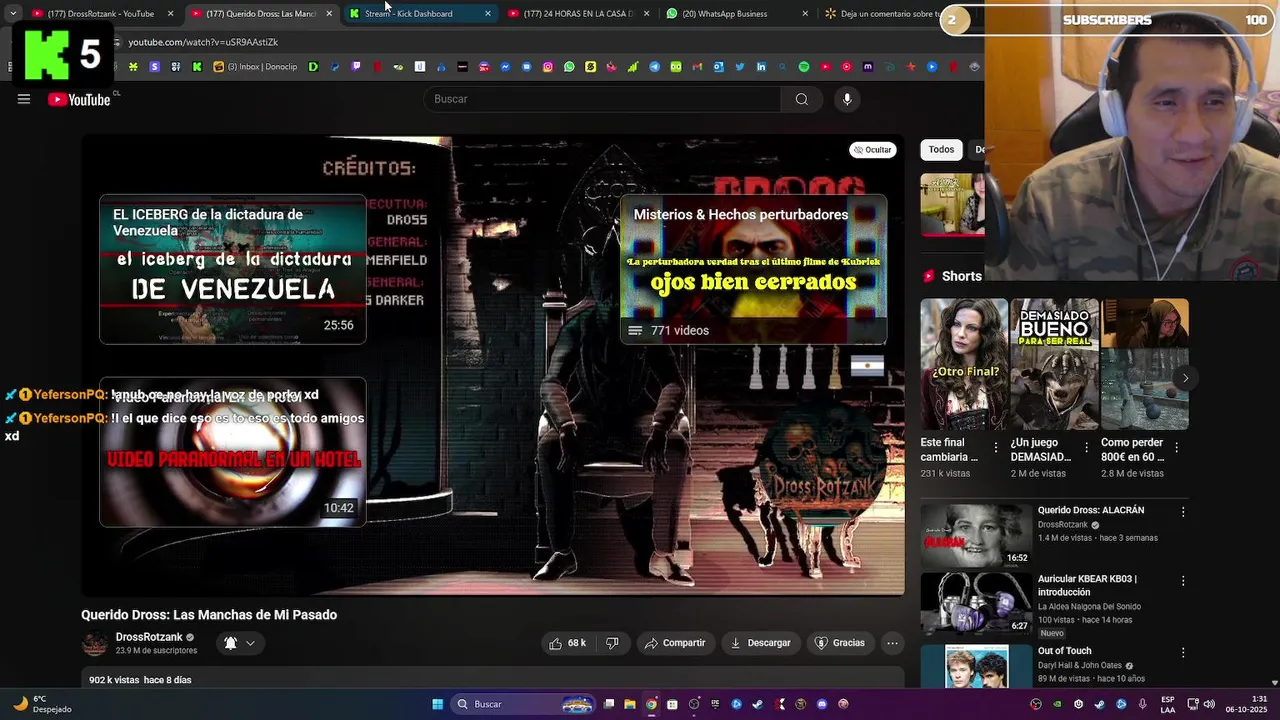
Task: Open Chrome from the taskbar
Action: pos(651,704)
